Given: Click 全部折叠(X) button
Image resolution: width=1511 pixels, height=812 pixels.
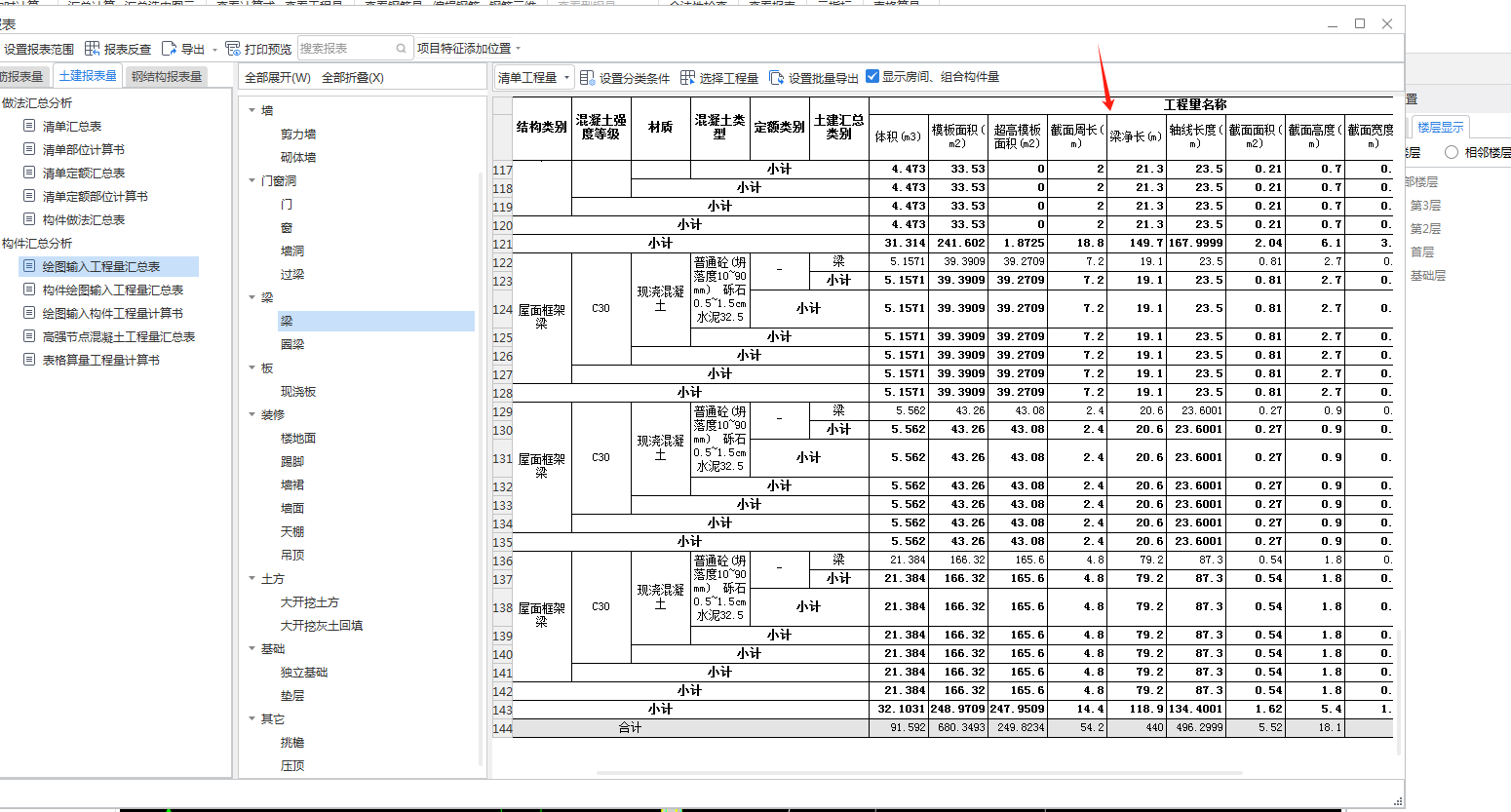Looking at the screenshot, I should click(x=353, y=77).
